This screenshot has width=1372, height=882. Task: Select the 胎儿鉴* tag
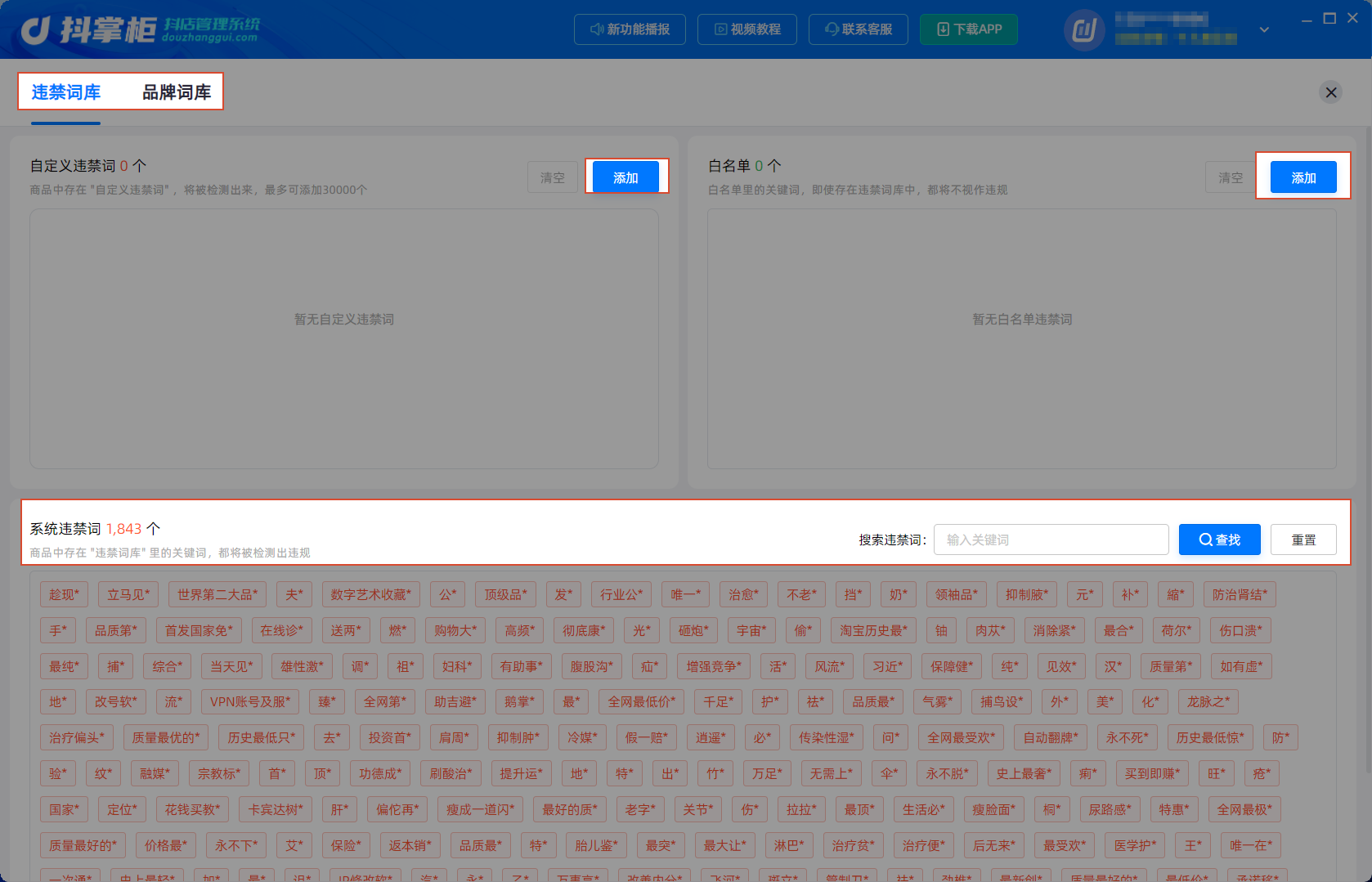(597, 846)
